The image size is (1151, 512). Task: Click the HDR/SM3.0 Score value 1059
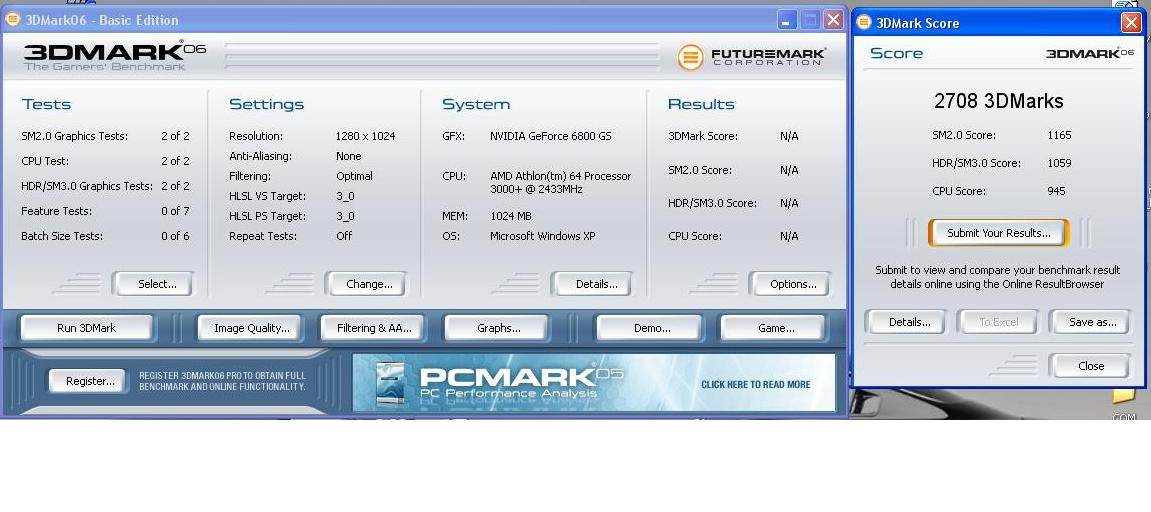point(1059,163)
